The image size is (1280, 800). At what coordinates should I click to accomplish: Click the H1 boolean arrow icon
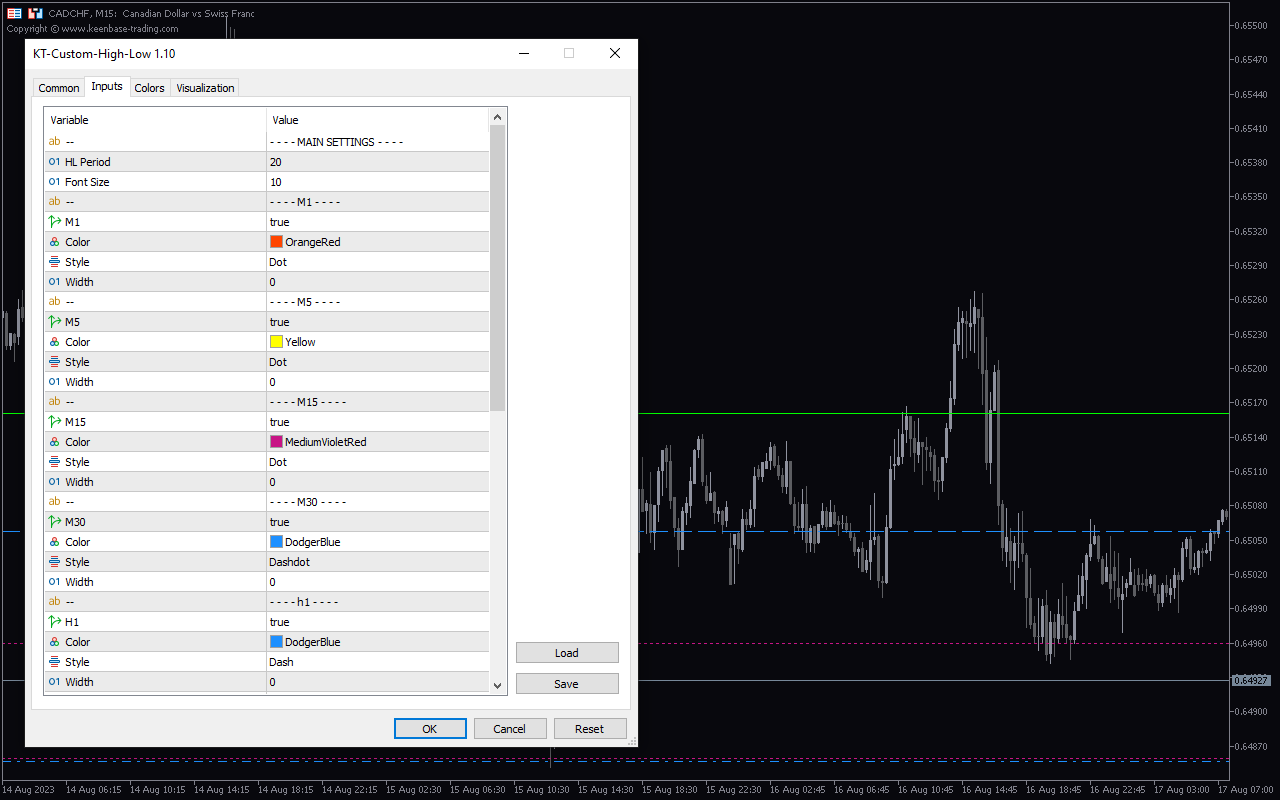55,622
